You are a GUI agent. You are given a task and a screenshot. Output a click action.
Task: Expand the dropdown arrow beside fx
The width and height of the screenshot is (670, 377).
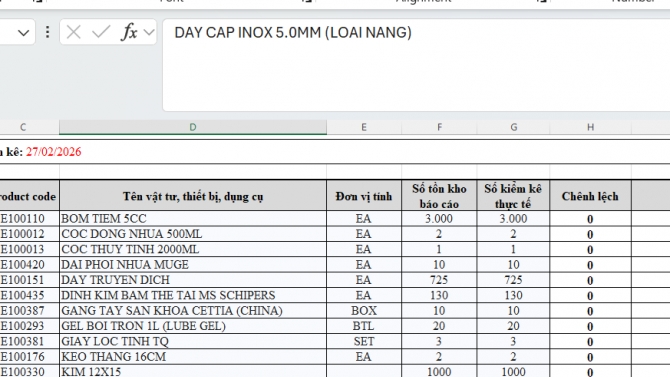point(149,32)
